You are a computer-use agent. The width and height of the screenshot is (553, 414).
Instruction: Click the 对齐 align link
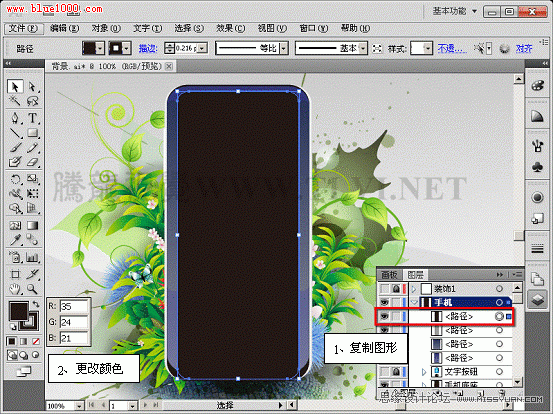point(524,48)
